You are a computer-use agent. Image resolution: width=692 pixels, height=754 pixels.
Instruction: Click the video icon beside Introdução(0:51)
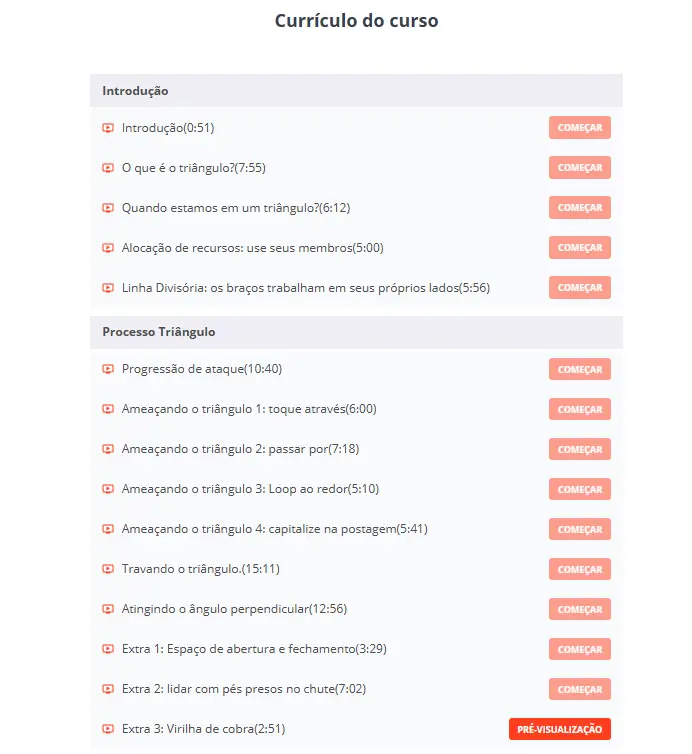pos(108,128)
